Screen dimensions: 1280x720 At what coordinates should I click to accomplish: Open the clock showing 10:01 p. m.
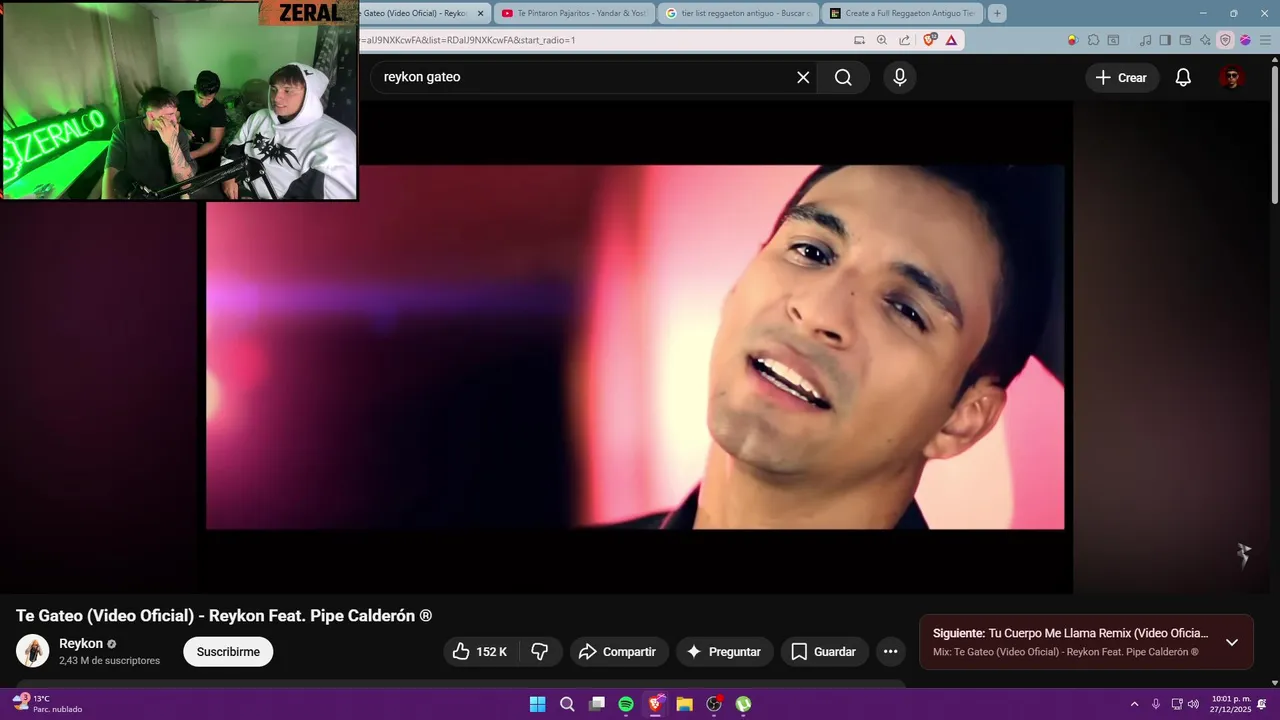(x=1231, y=704)
